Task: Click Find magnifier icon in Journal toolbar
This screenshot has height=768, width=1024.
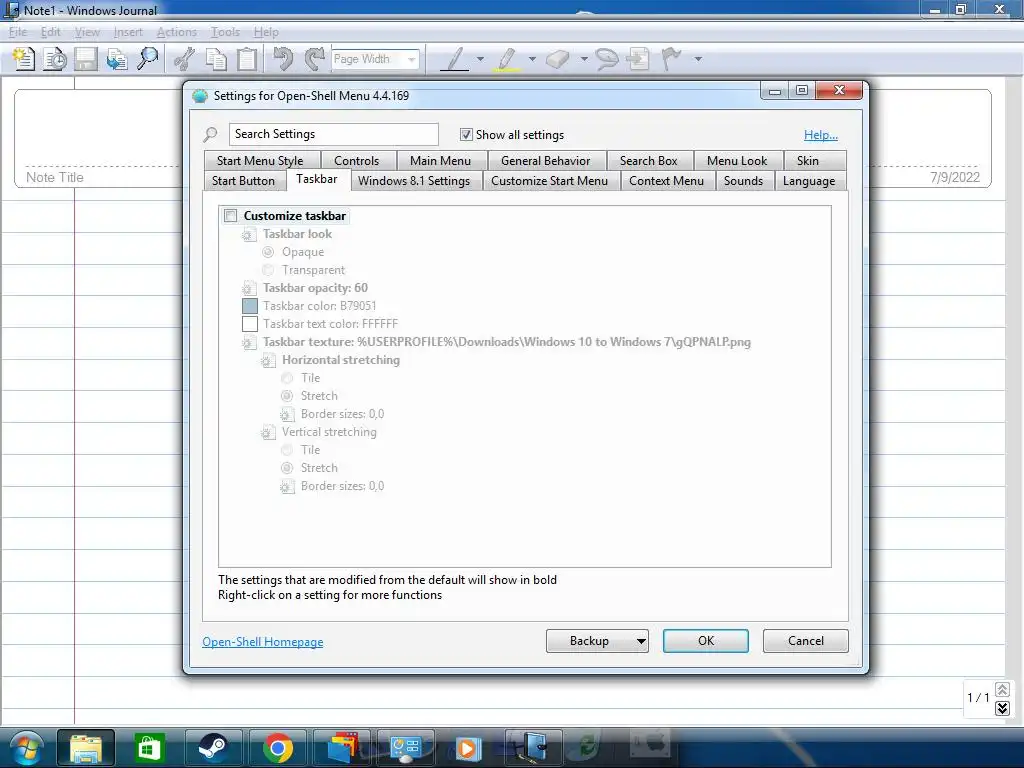Action: (148, 59)
